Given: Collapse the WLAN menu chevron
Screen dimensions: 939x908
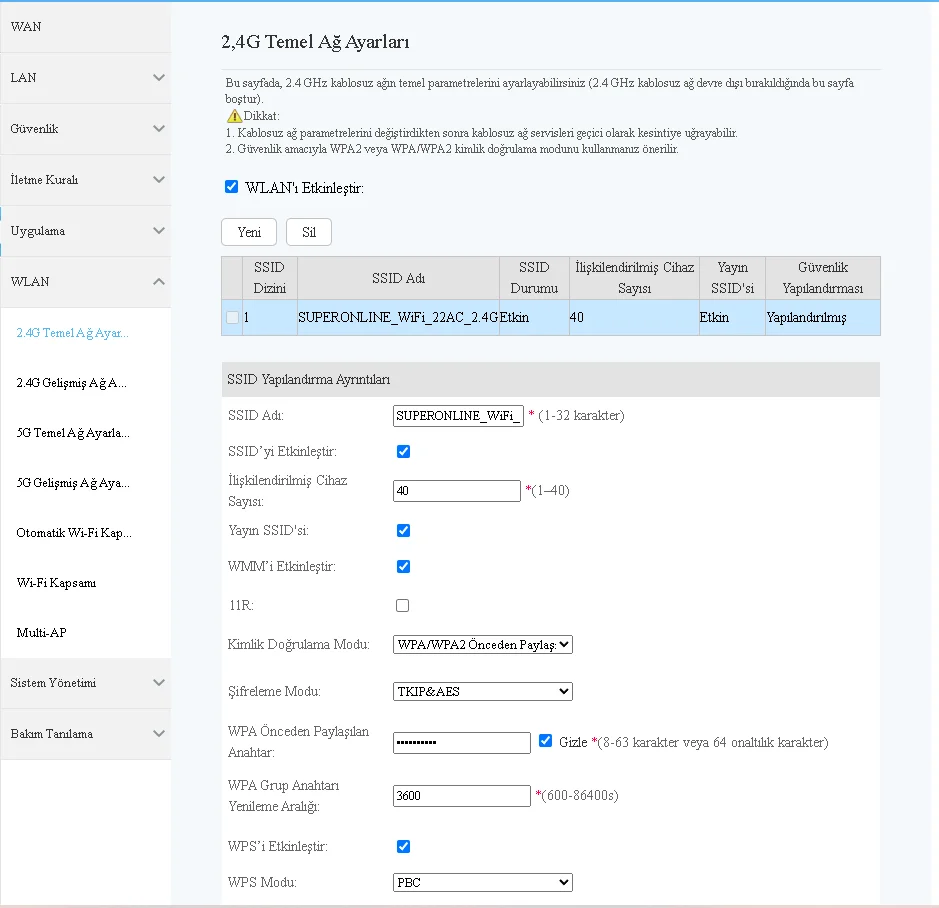Looking at the screenshot, I should coord(159,282).
